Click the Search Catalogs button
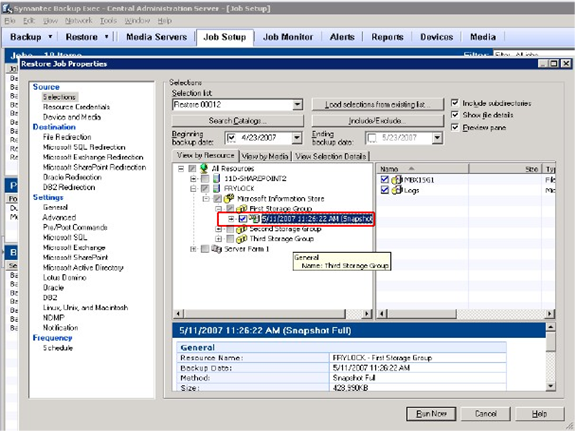577x433 pixels. [237, 121]
